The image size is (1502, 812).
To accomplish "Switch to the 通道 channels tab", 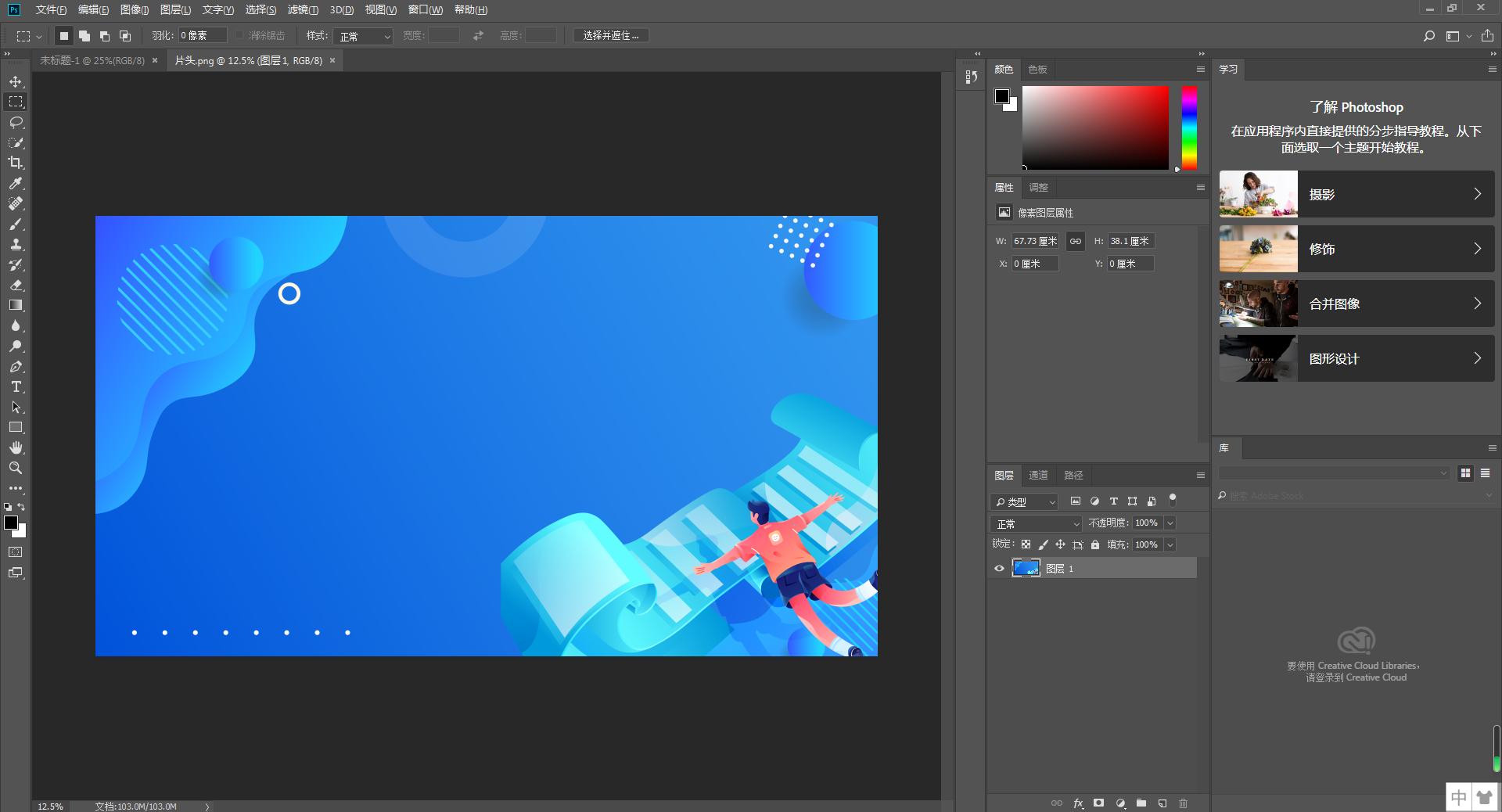I will tap(1038, 475).
